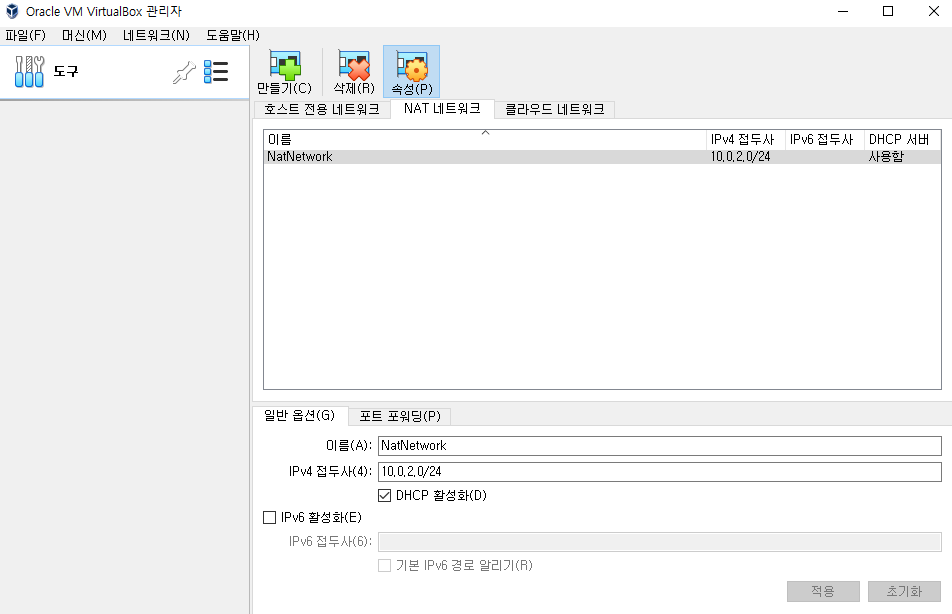Click the 이름(A) name input field
The image size is (952, 614).
[x=659, y=446]
